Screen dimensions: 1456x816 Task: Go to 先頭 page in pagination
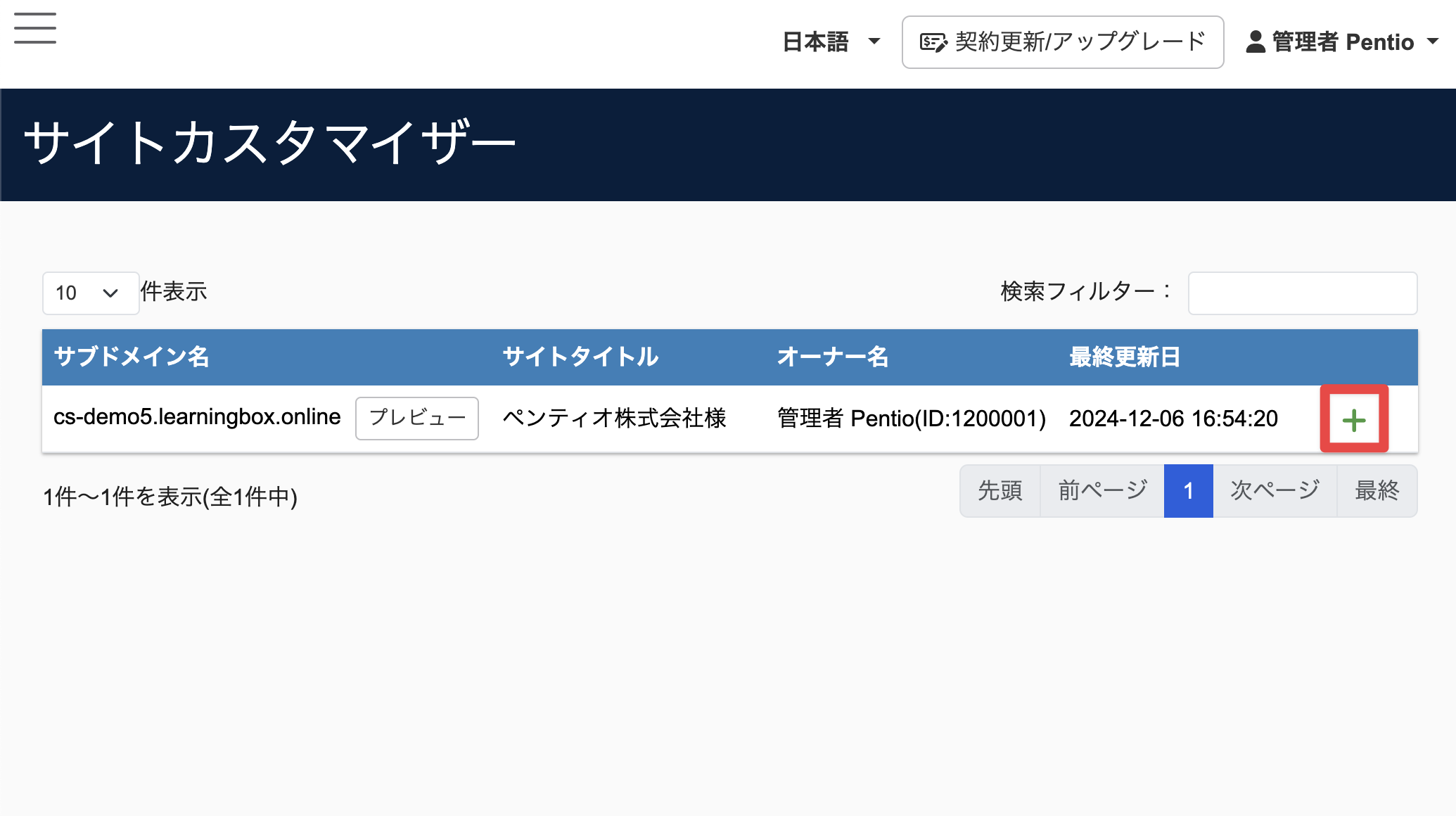tap(1000, 490)
